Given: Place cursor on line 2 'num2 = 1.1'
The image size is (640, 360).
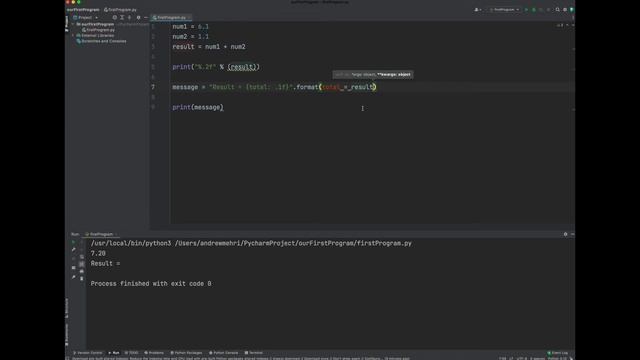Looking at the screenshot, I should [x=190, y=37].
